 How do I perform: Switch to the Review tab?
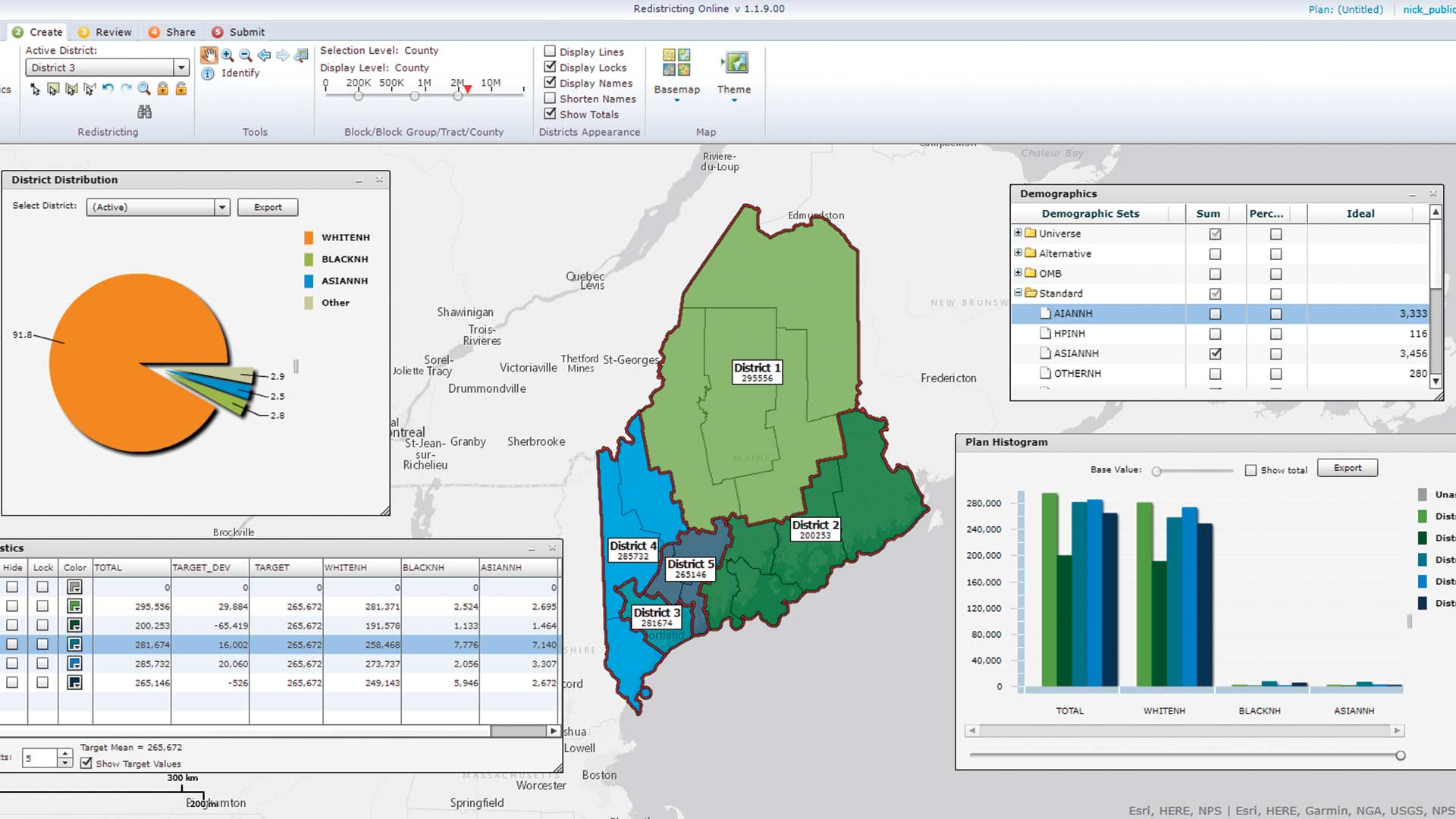(105, 32)
